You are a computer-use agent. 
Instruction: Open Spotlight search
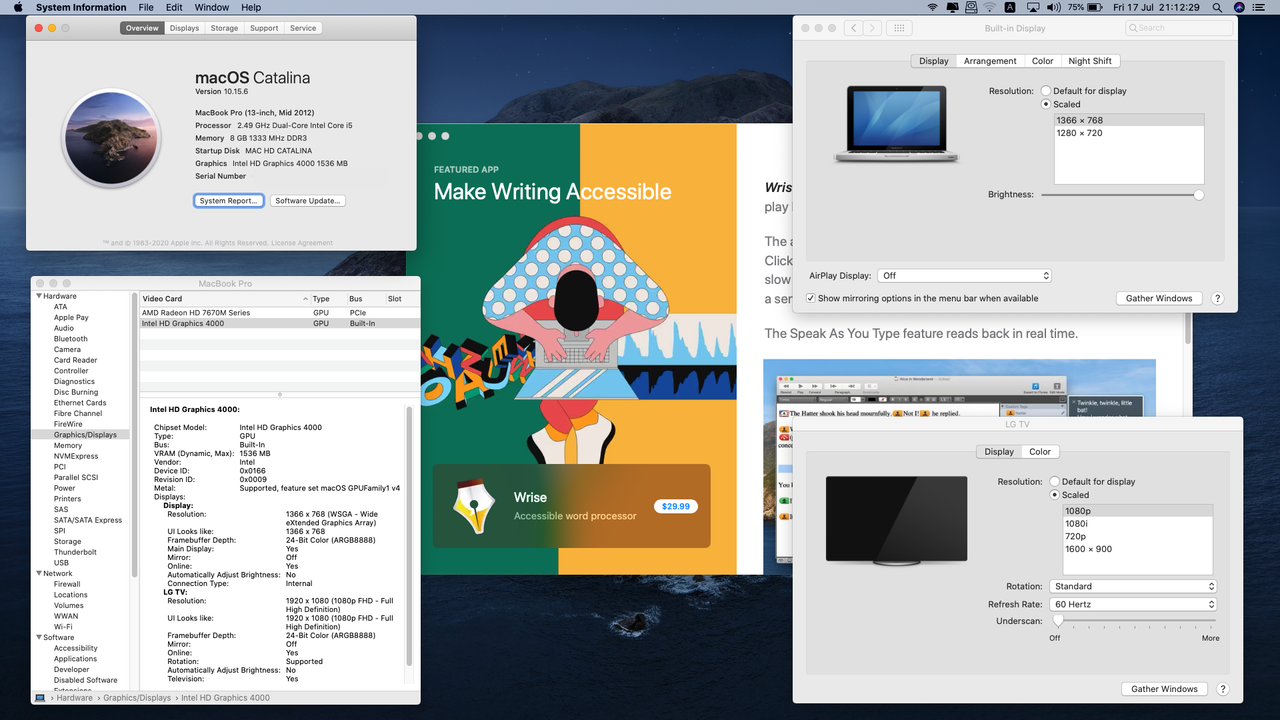1217,7
